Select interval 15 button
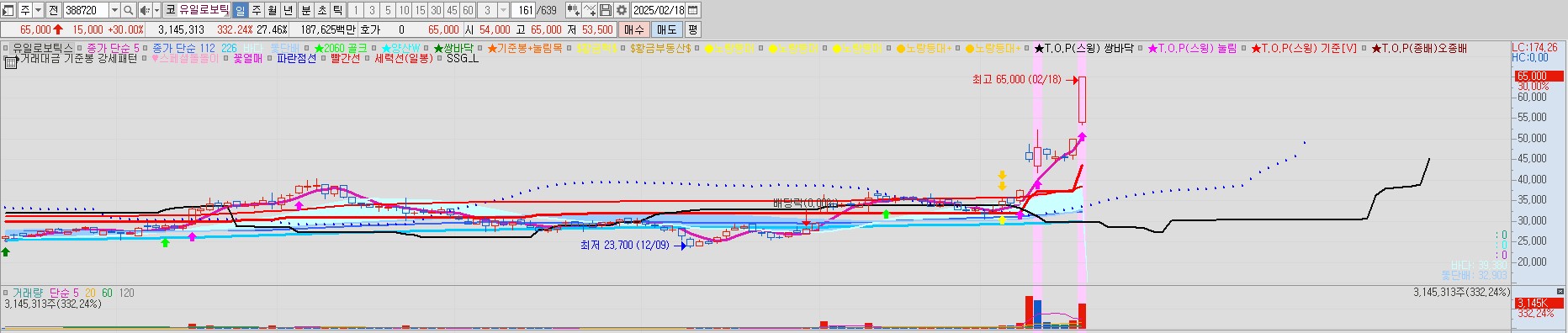The height and width of the screenshot is (333, 1568). (x=420, y=10)
